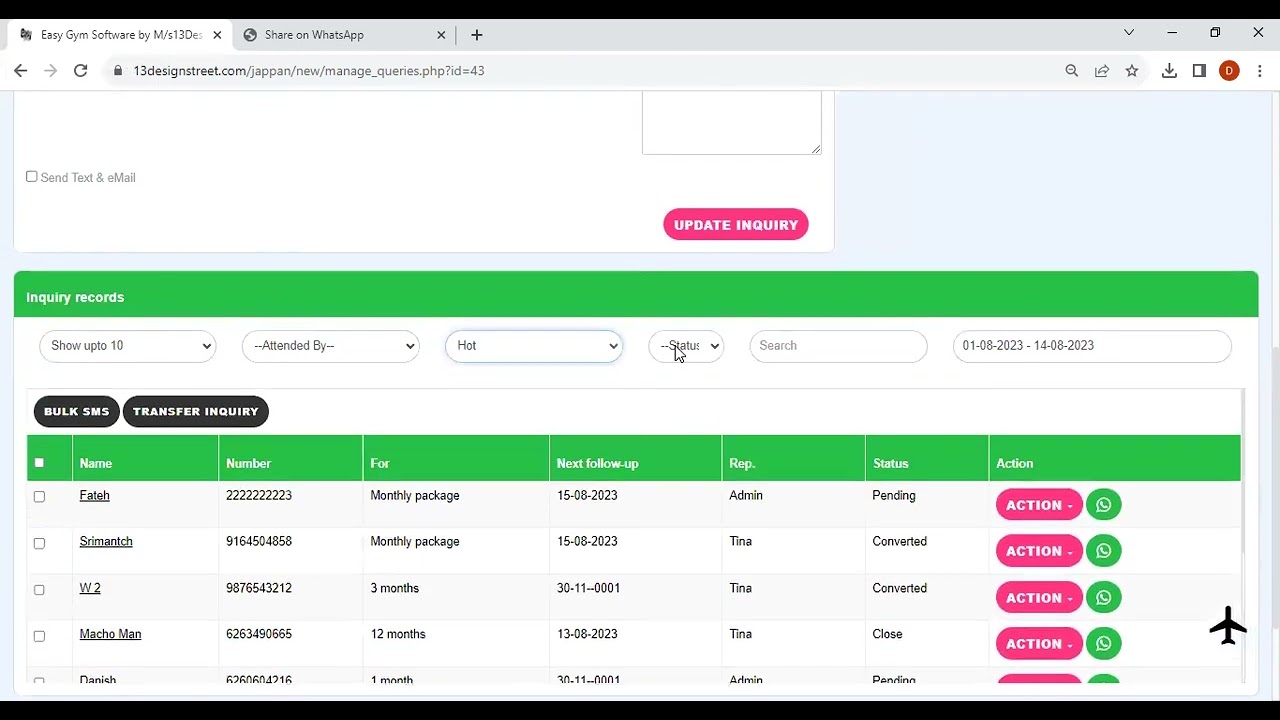Expand ACTION menu for Macho Man
Image resolution: width=1280 pixels, height=720 pixels.
(1039, 644)
